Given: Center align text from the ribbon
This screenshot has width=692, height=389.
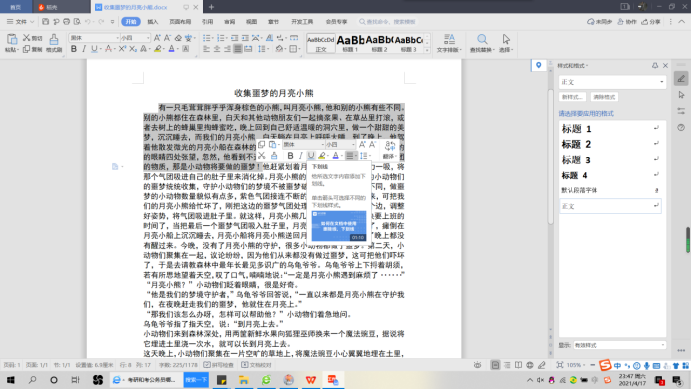Looking at the screenshot, I should 217,49.
